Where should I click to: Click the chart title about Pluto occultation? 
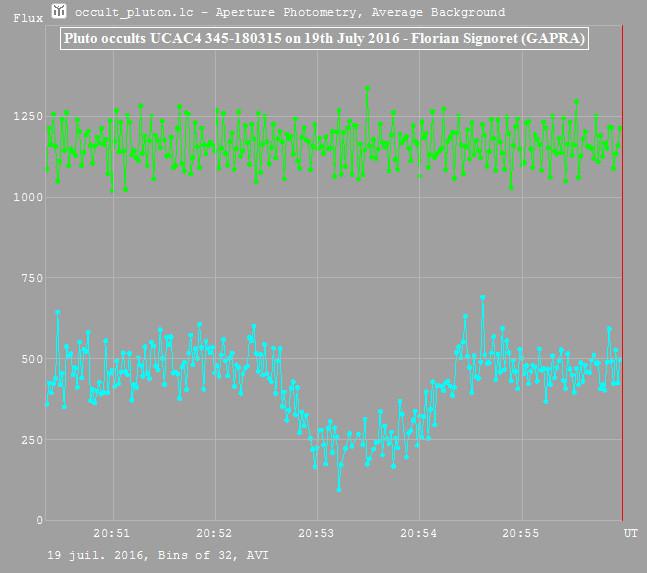click(x=324, y=38)
